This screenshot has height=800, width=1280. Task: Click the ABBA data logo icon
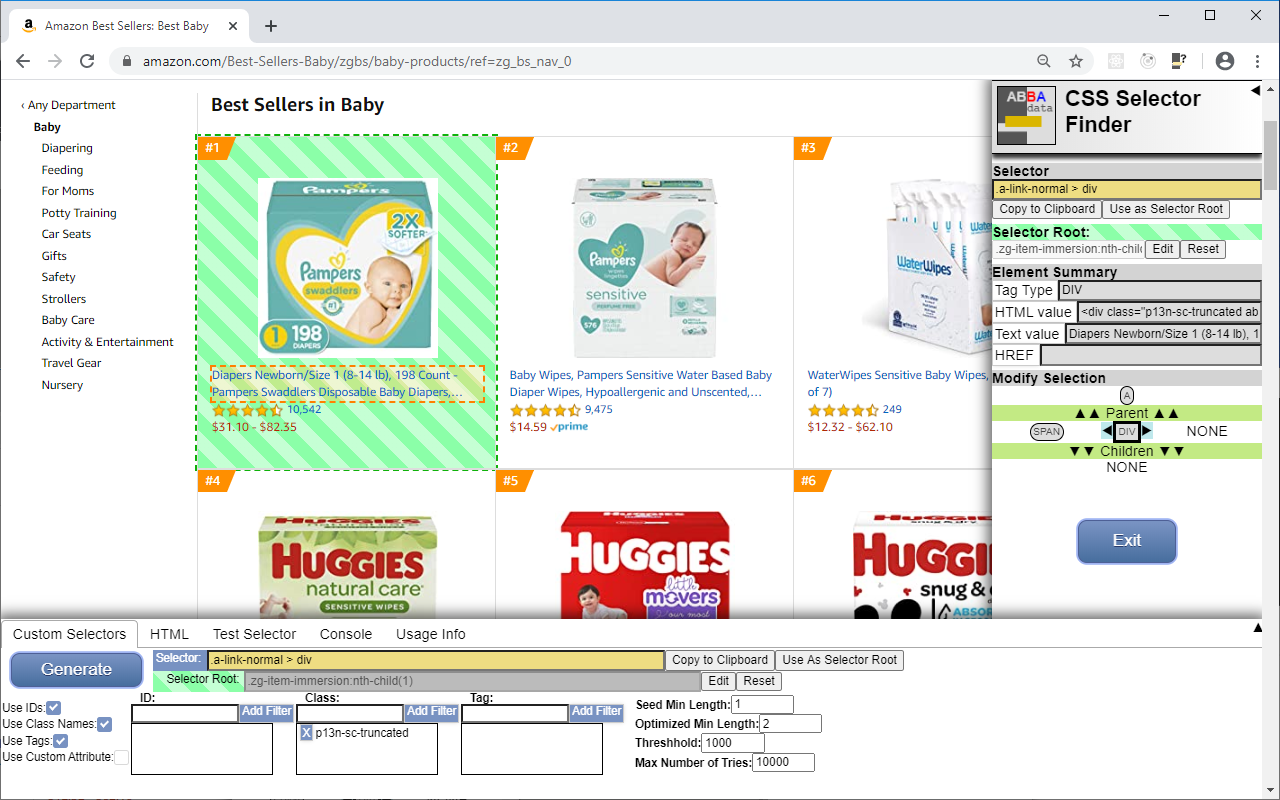point(1025,116)
